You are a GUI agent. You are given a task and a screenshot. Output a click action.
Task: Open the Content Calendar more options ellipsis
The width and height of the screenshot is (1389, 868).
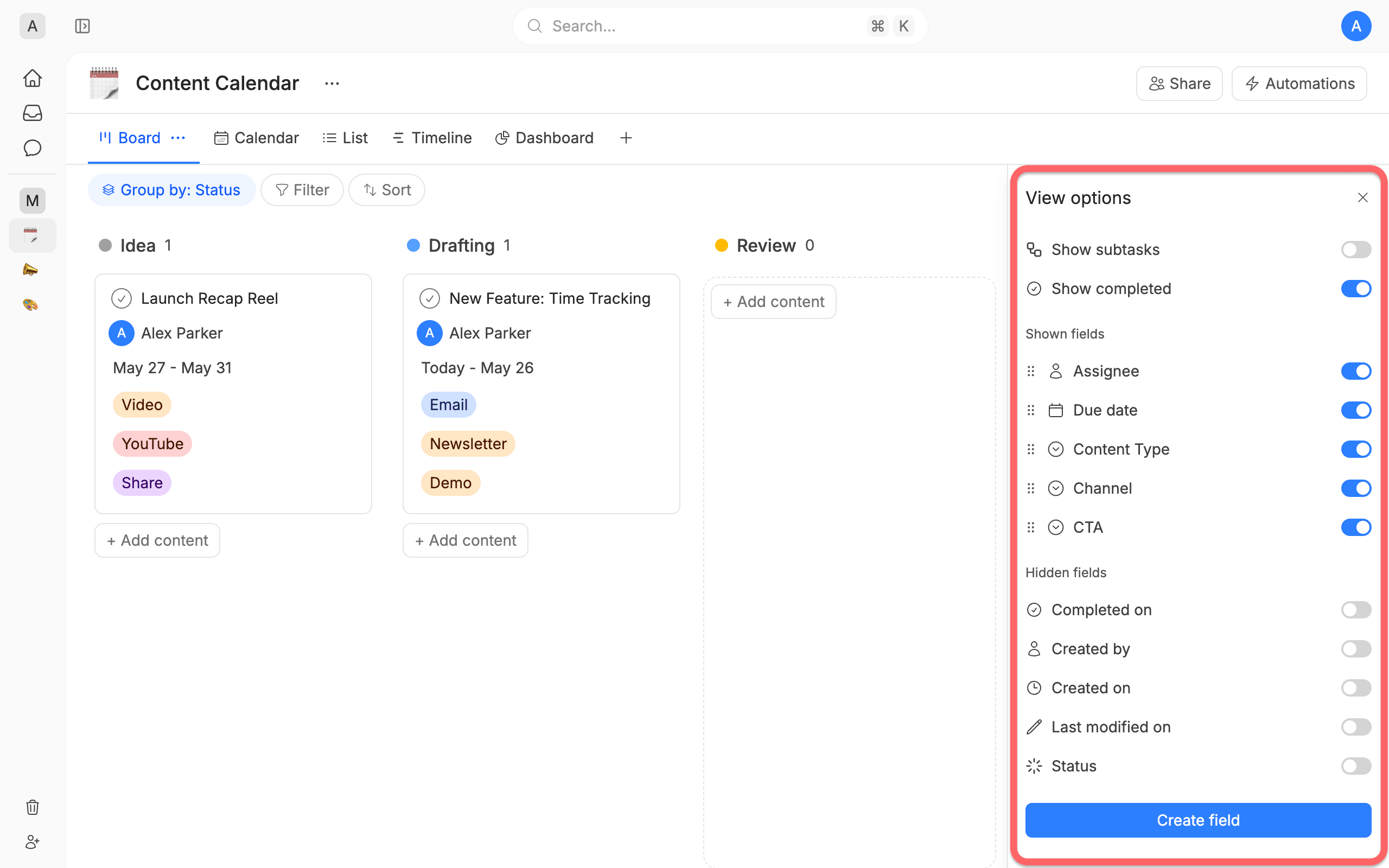[x=332, y=83]
